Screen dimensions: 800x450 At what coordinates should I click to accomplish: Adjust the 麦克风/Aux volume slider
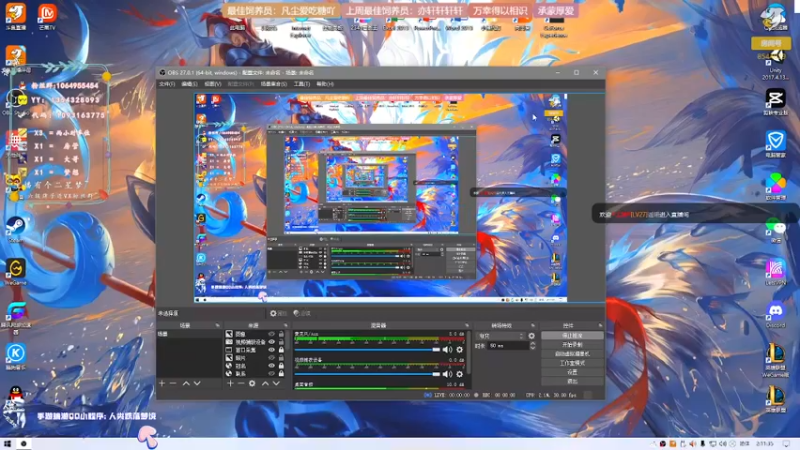[x=367, y=349]
